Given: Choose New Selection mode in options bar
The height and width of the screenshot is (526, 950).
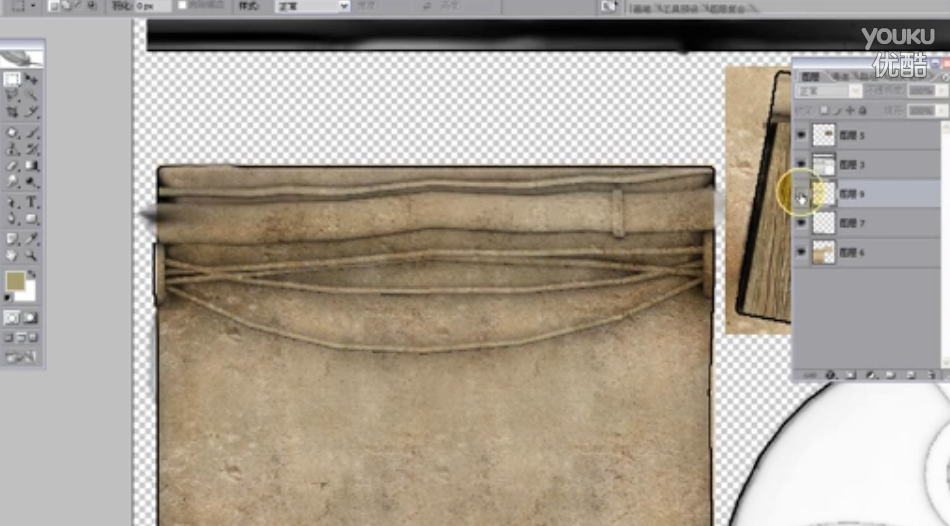Looking at the screenshot, I should click(x=55, y=5).
